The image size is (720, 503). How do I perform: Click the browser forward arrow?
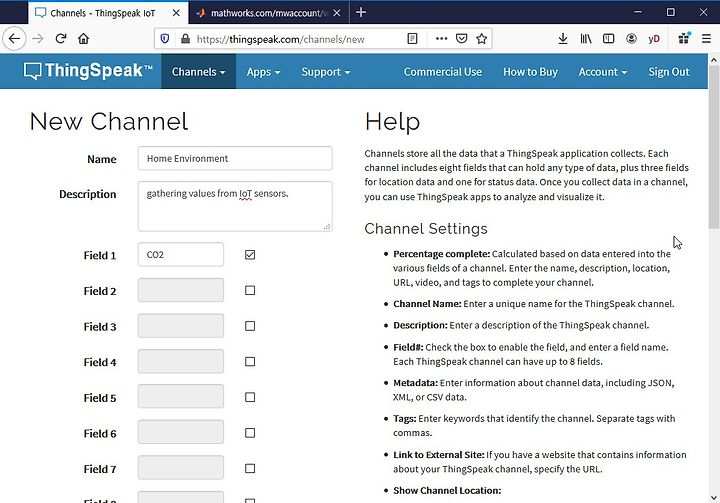(38, 39)
